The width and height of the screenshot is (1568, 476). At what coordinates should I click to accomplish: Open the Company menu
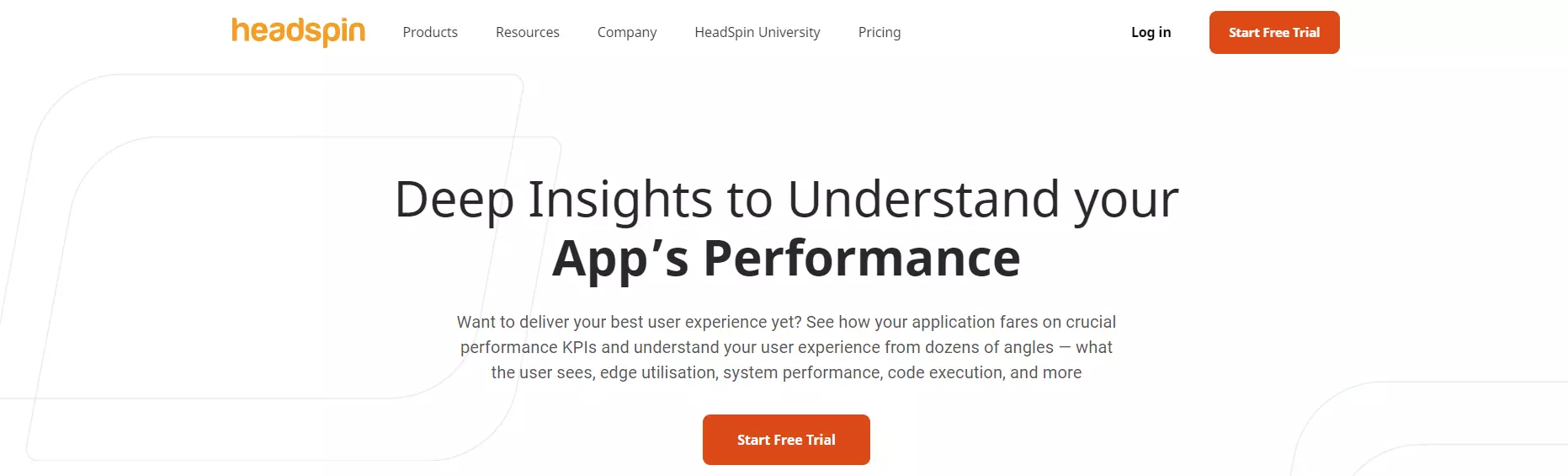pos(627,32)
